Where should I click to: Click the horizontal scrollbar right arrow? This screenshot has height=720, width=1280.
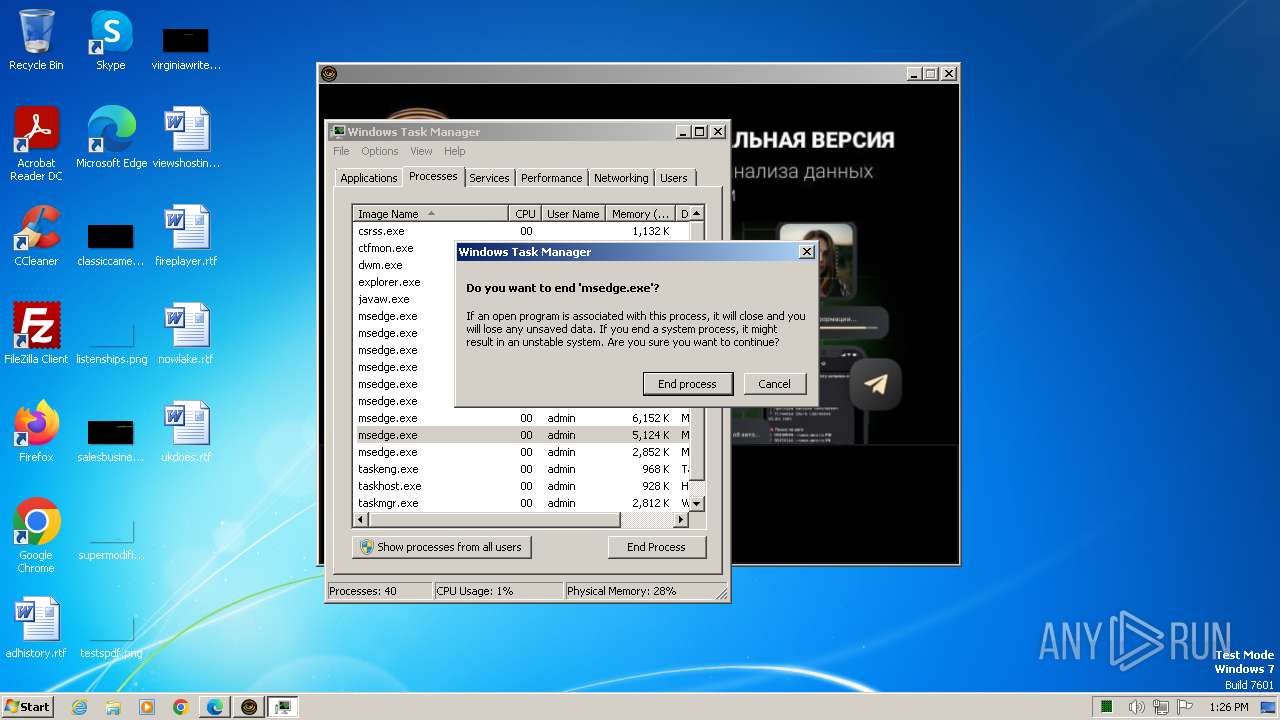[681, 520]
